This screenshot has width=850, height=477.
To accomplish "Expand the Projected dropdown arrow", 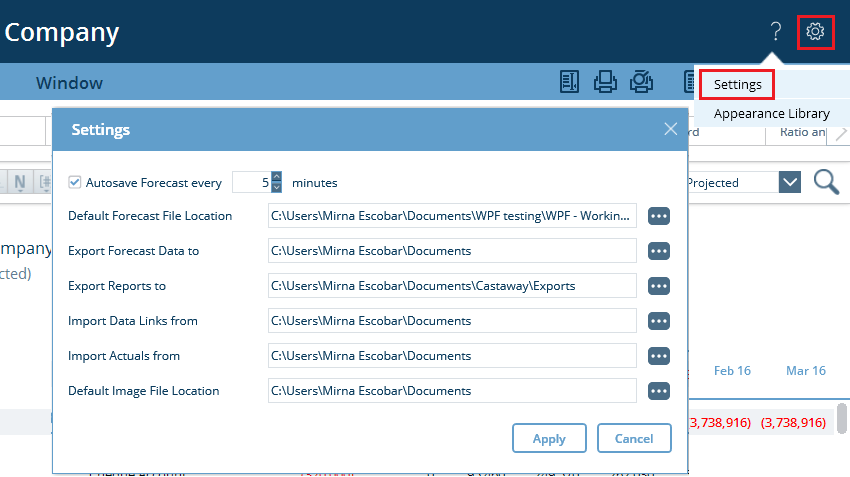I will click(790, 182).
